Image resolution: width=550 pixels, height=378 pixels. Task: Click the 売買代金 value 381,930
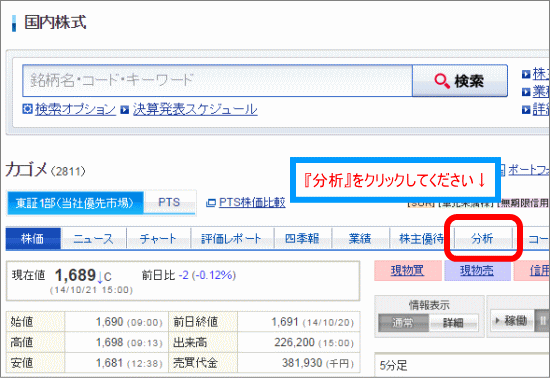(302, 363)
